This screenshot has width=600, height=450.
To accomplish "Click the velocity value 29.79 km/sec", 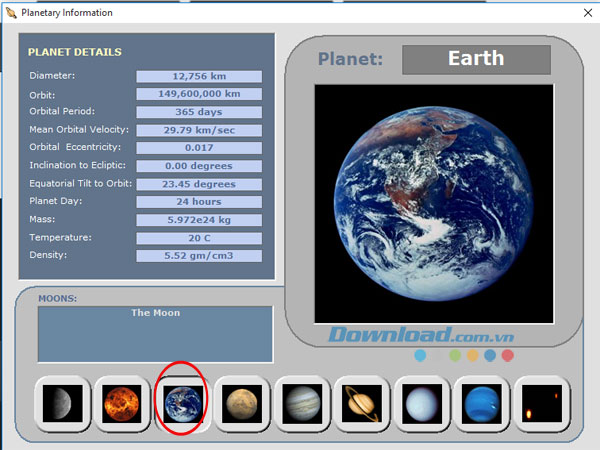I will (x=199, y=130).
